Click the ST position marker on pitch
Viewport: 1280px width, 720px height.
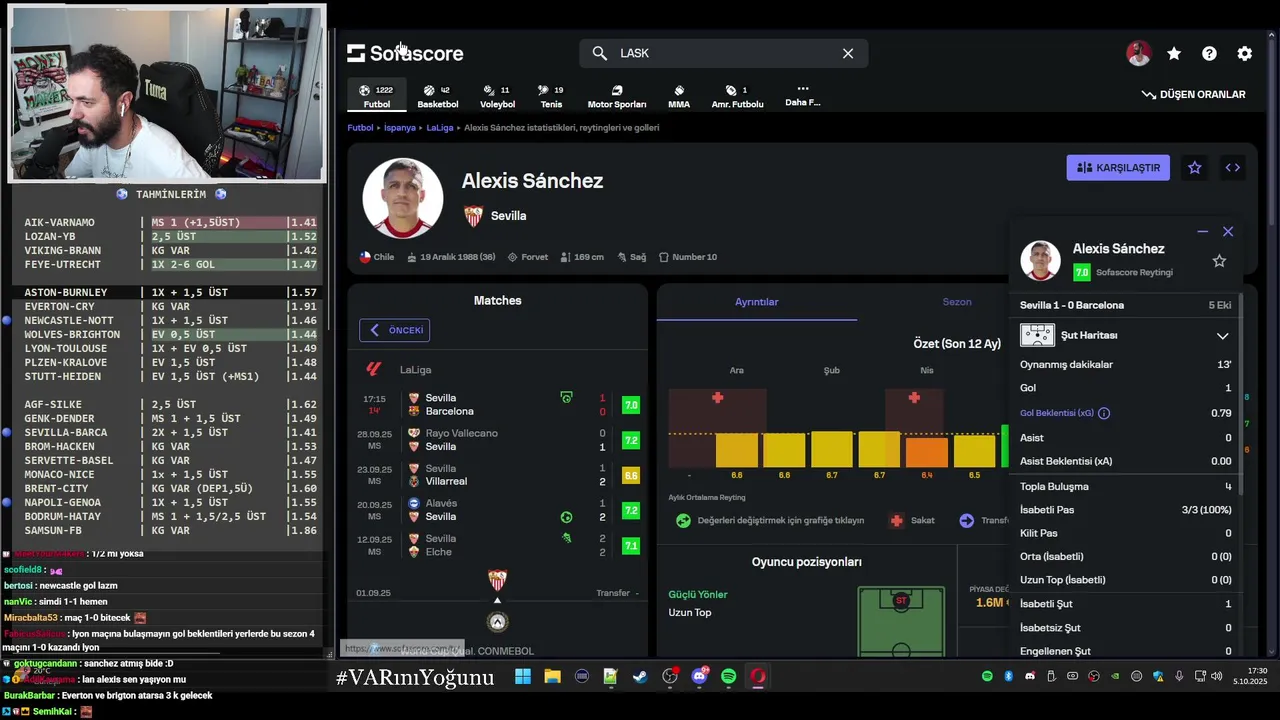coord(901,601)
